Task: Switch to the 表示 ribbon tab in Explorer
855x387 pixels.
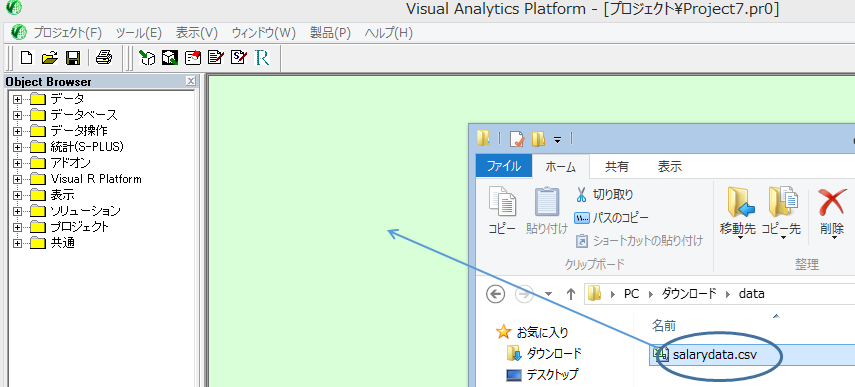Action: (670, 167)
